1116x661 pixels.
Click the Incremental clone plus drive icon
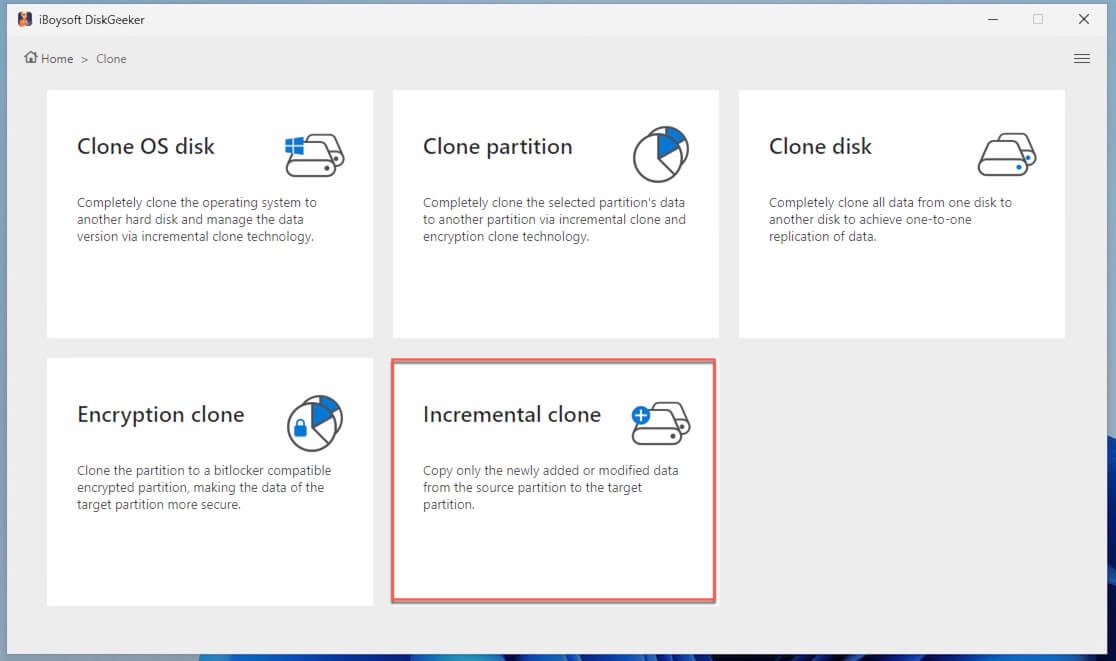(x=660, y=423)
